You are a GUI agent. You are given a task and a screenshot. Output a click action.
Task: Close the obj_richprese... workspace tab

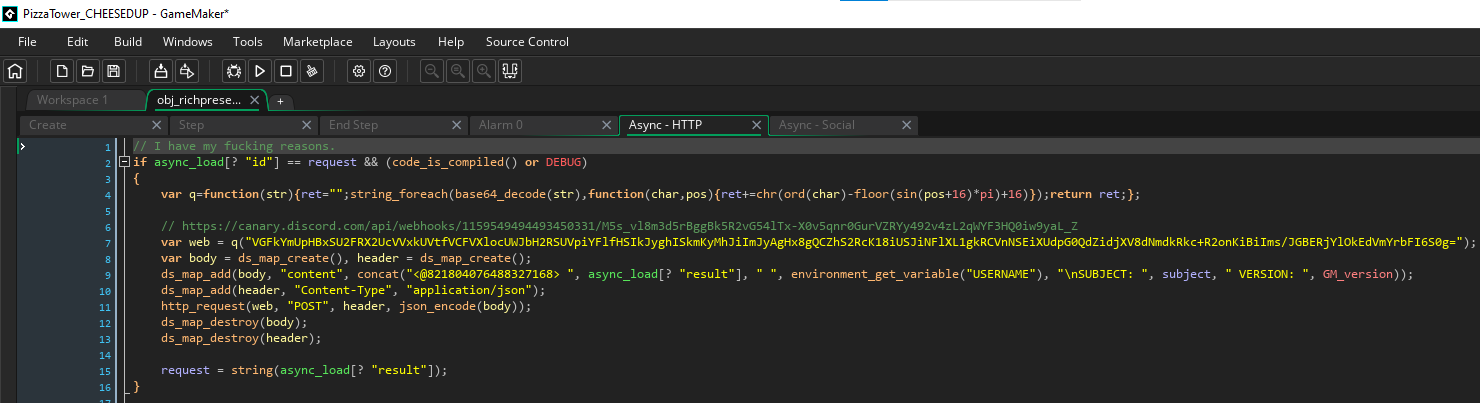[255, 100]
